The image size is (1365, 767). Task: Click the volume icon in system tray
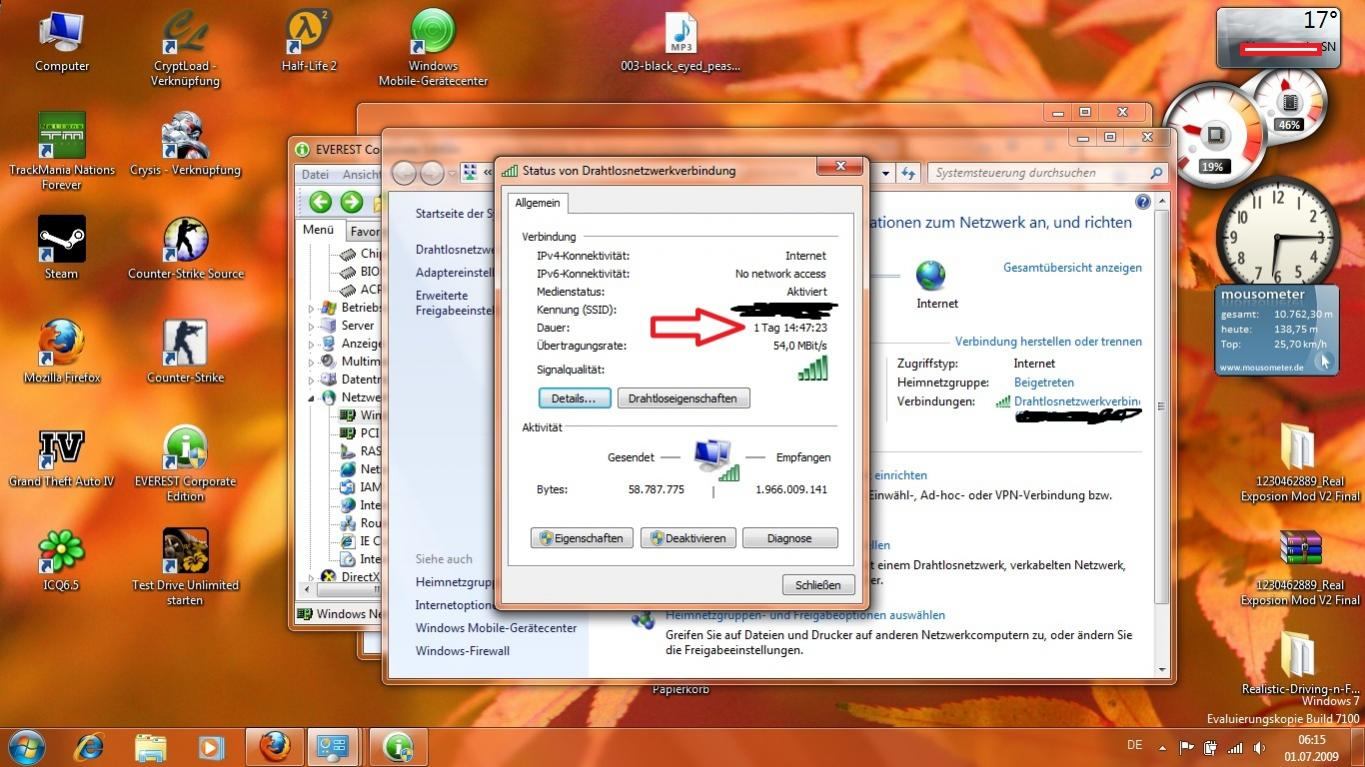click(x=1259, y=747)
